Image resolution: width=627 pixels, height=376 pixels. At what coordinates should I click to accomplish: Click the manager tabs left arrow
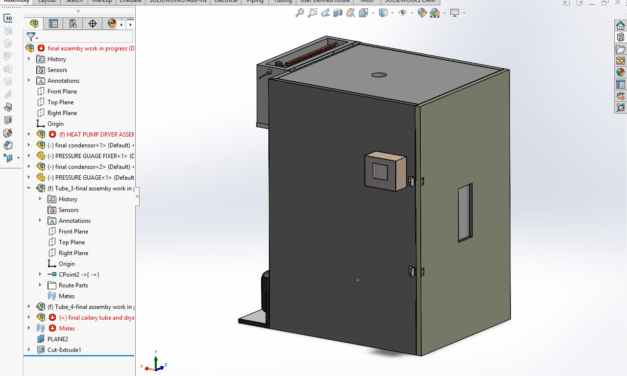[x=122, y=24]
